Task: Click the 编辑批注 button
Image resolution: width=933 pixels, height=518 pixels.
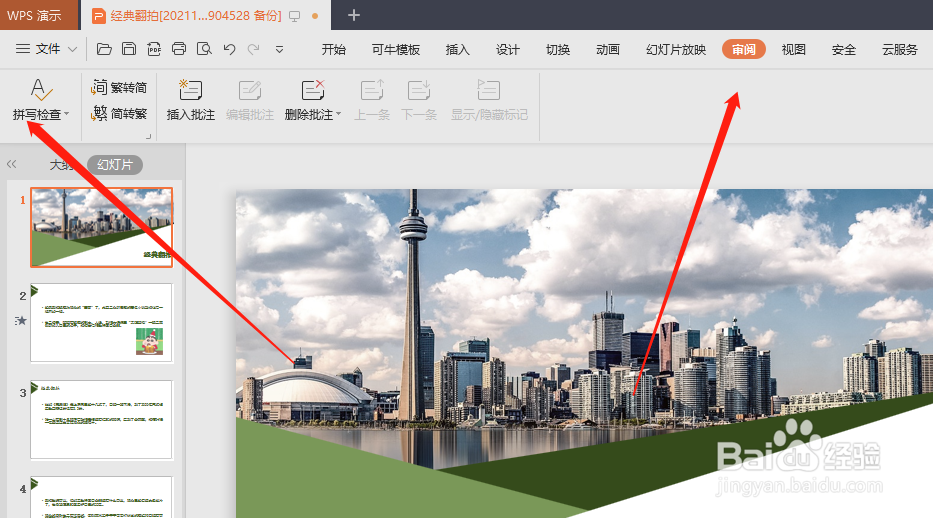Action: tap(250, 100)
